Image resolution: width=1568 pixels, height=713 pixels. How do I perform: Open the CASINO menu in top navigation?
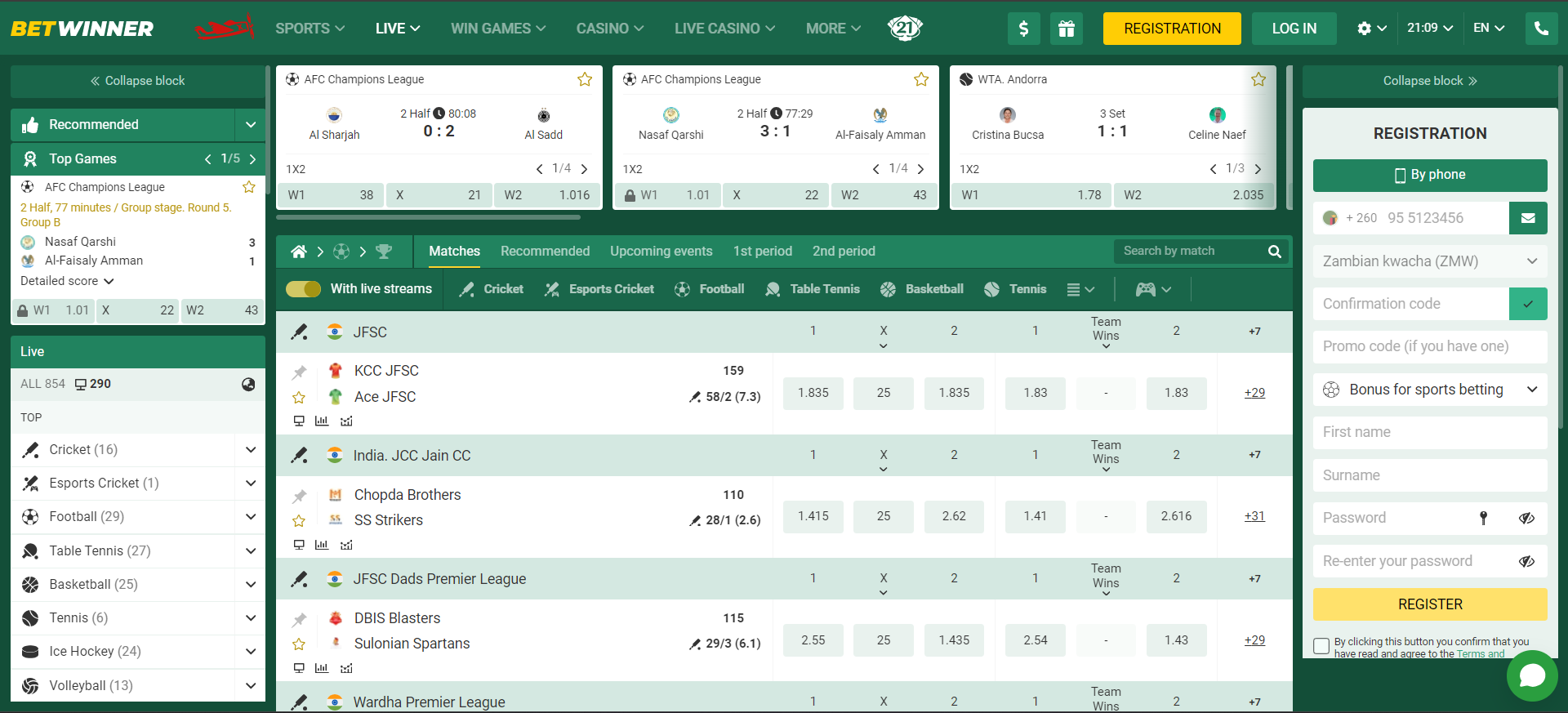point(609,29)
